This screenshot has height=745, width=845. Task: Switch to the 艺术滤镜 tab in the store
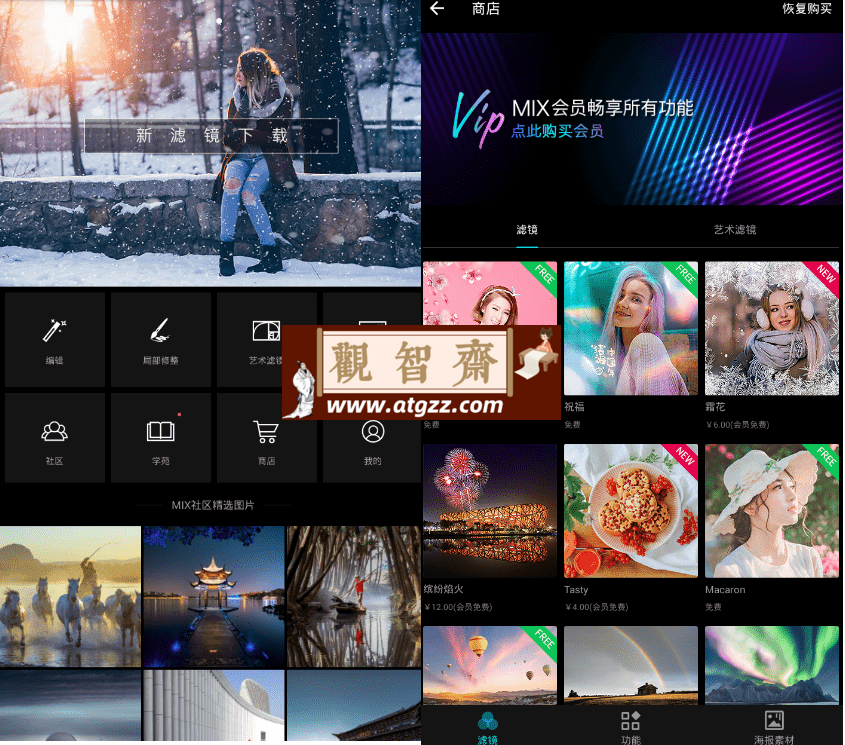pos(735,230)
